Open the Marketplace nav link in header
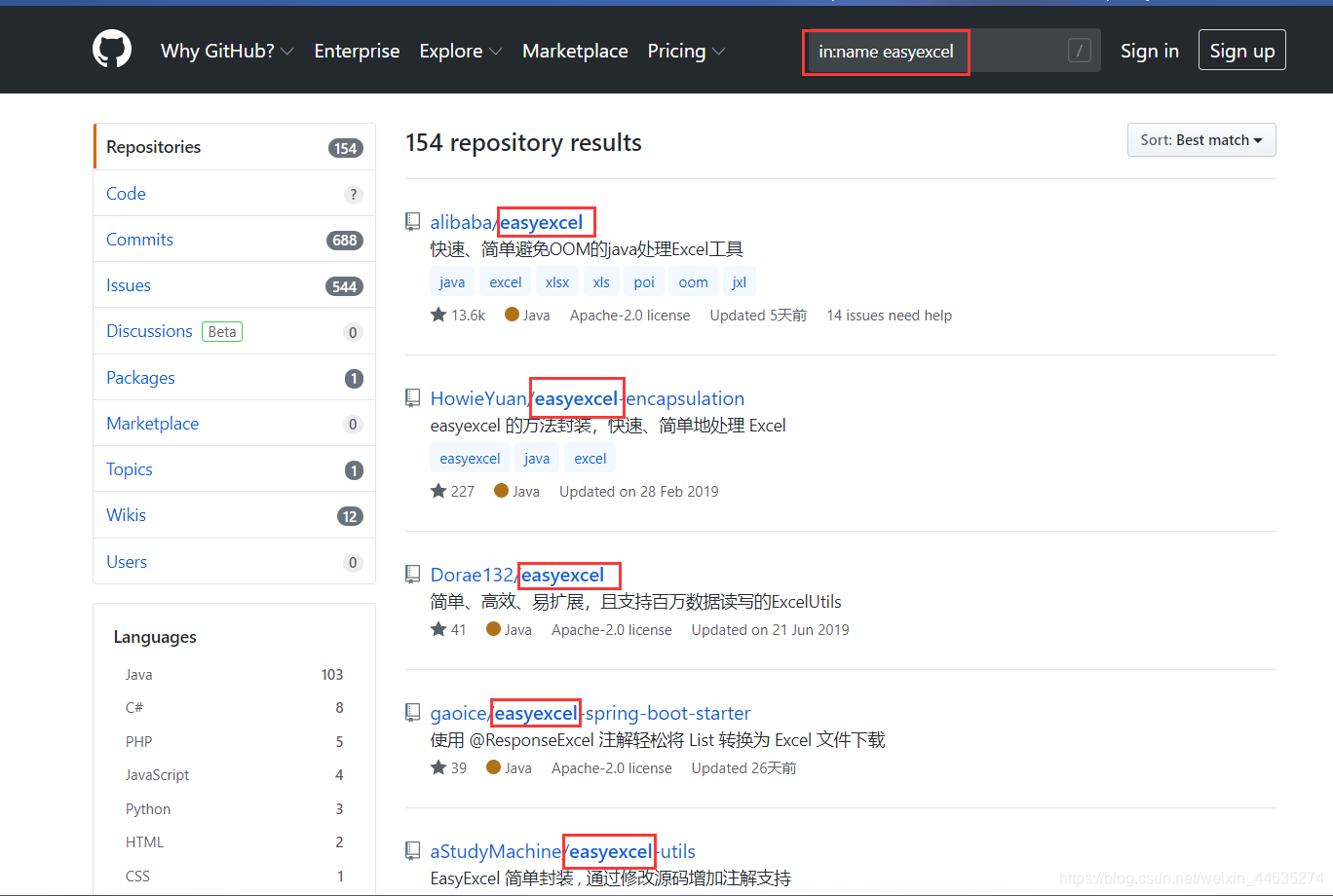The image size is (1333, 896). point(575,51)
